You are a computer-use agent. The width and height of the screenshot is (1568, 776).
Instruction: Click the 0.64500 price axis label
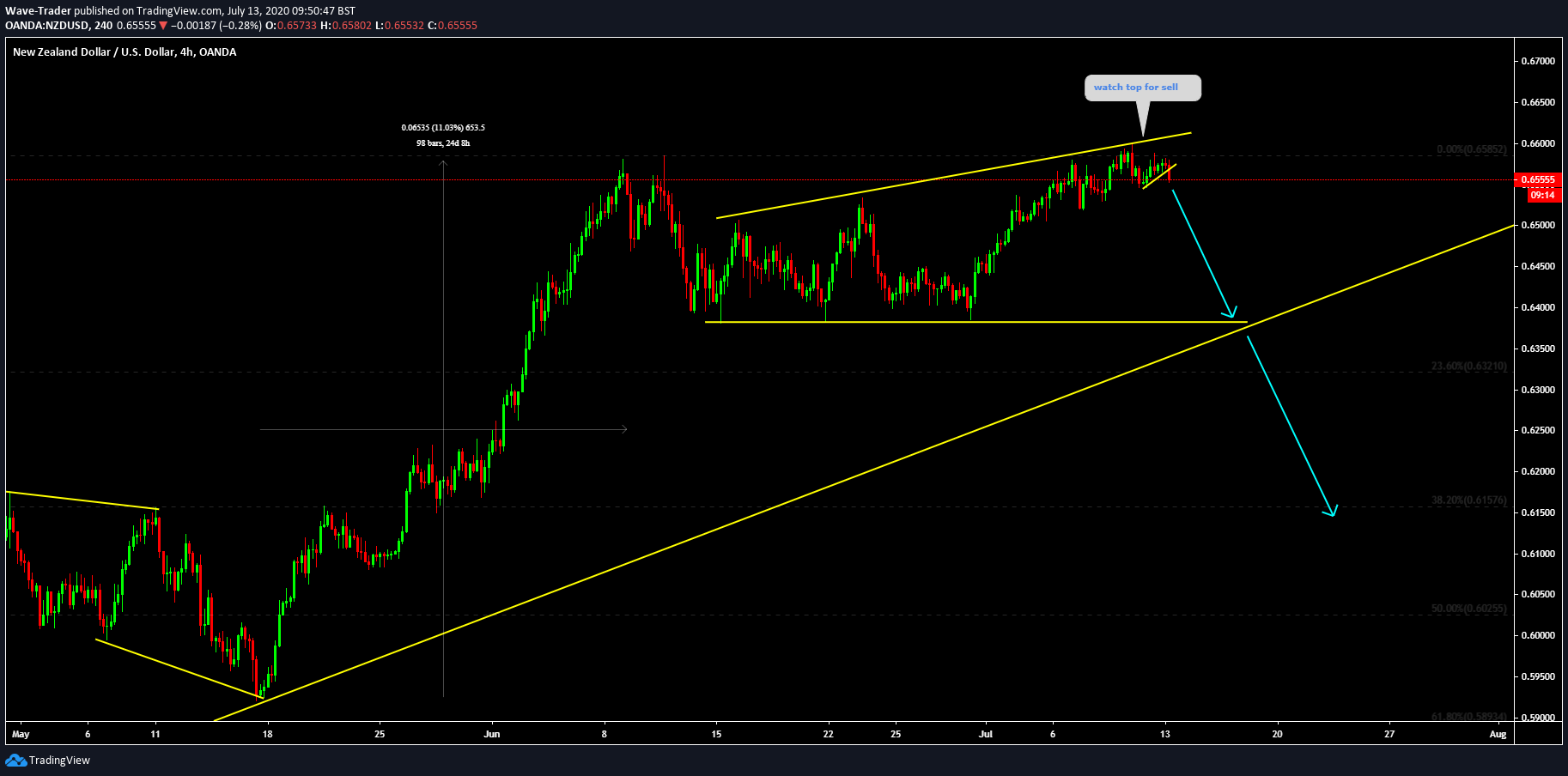click(1538, 266)
